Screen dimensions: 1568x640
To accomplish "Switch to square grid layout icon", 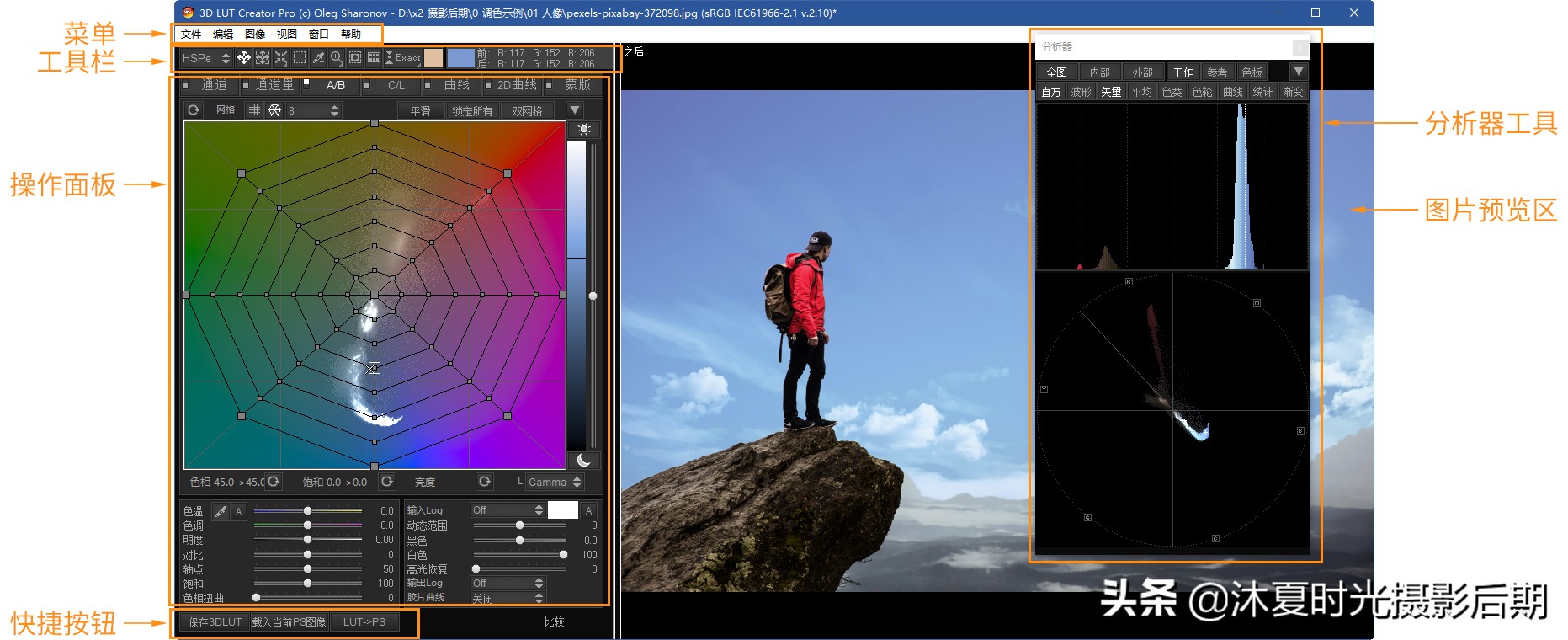I will (254, 110).
